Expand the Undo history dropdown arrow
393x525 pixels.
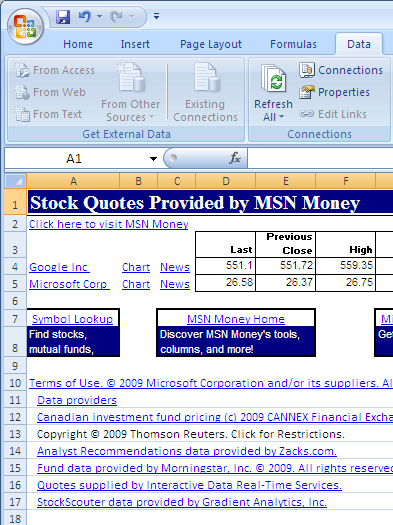click(x=99, y=16)
